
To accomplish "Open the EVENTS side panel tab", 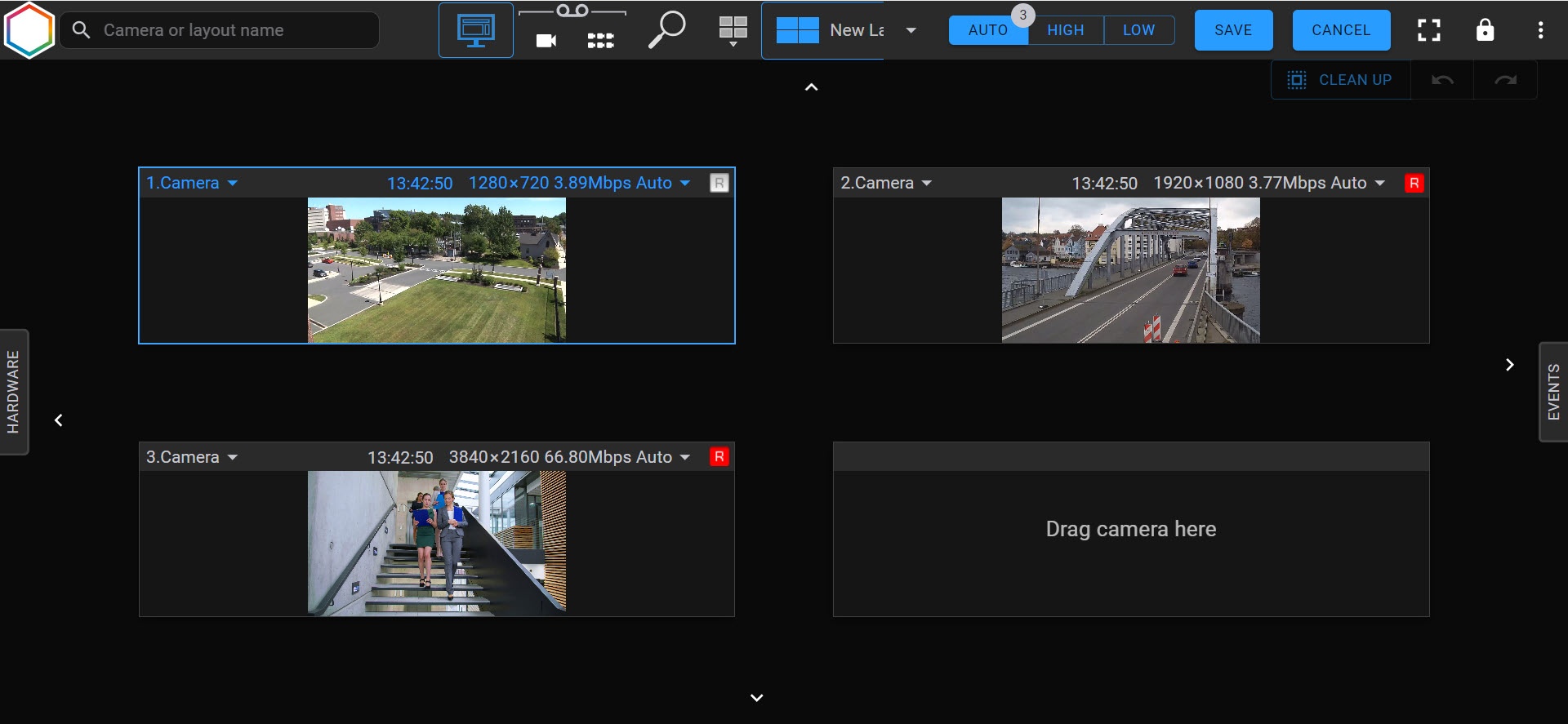I will [x=1553, y=392].
